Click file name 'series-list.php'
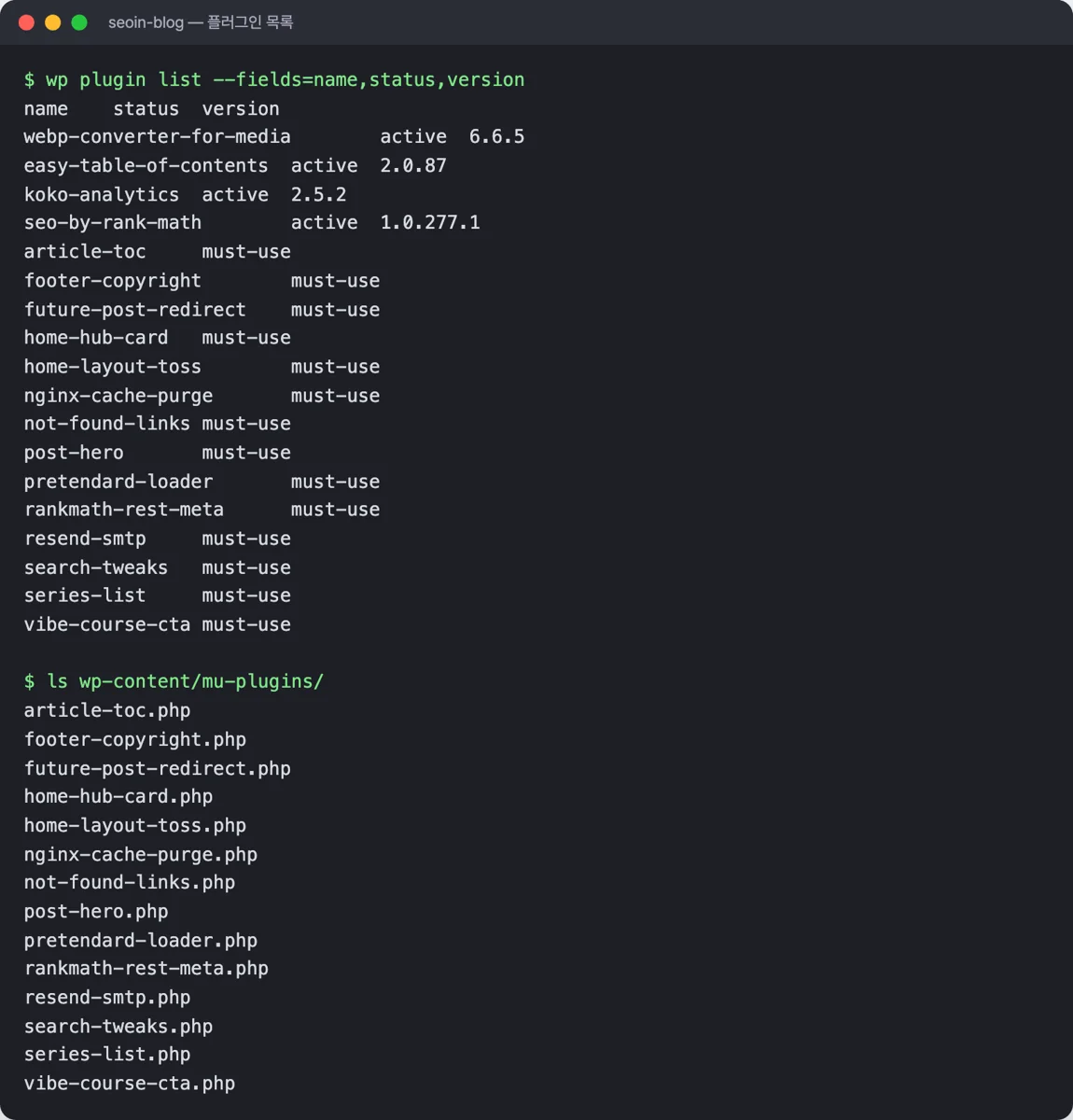Image resolution: width=1073 pixels, height=1120 pixels. point(107,1054)
